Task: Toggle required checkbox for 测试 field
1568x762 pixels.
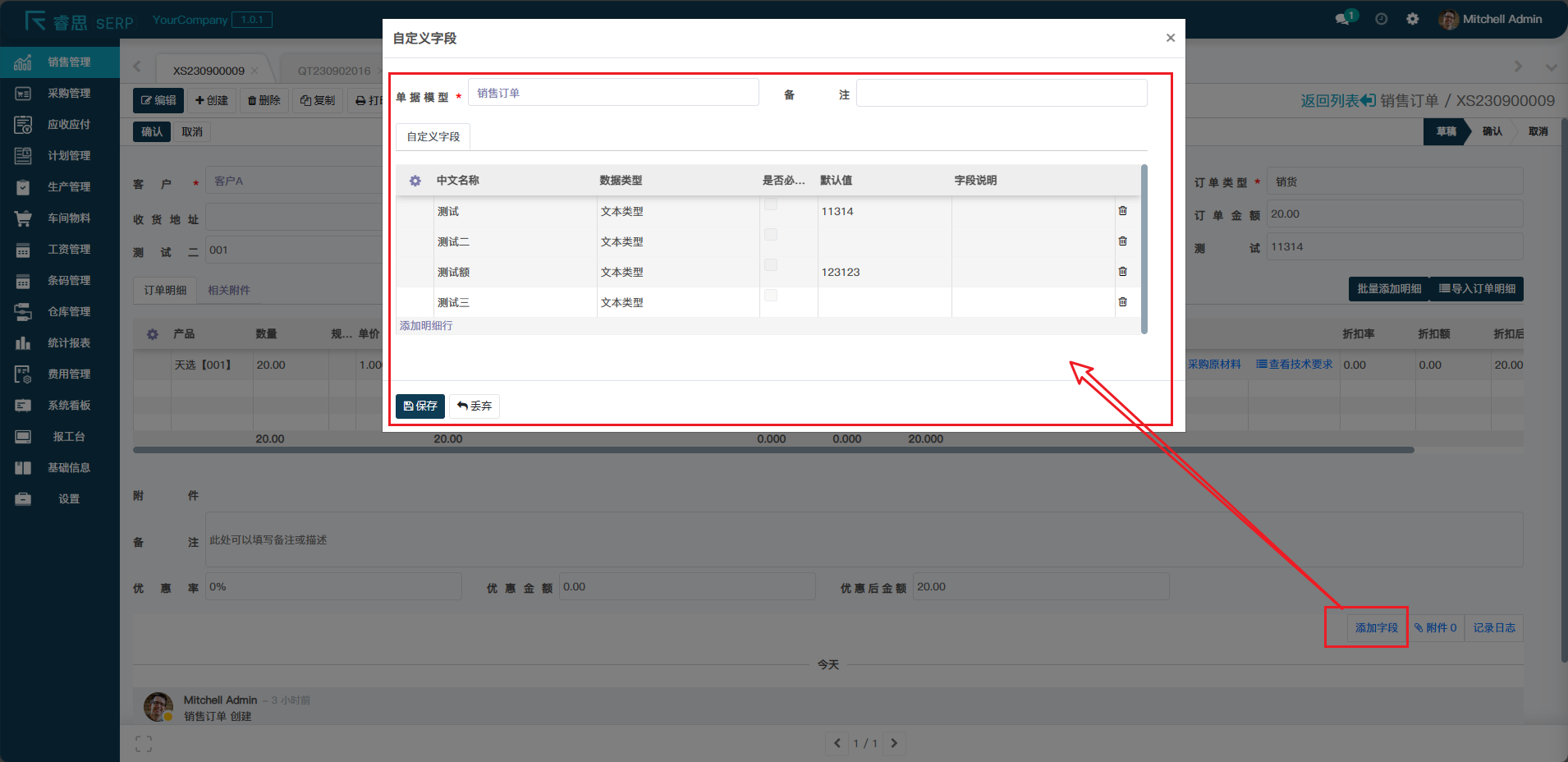Action: tap(771, 204)
